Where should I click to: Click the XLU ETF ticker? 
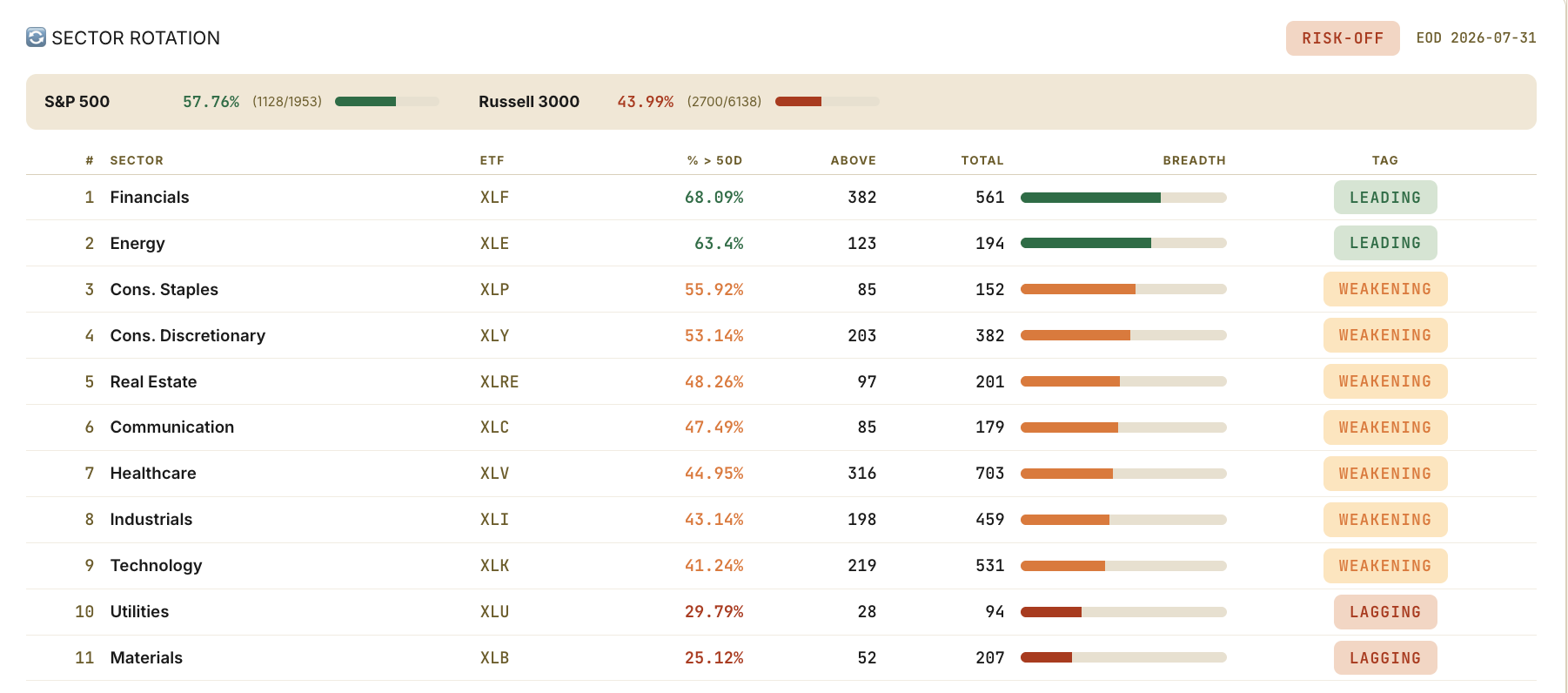494,612
